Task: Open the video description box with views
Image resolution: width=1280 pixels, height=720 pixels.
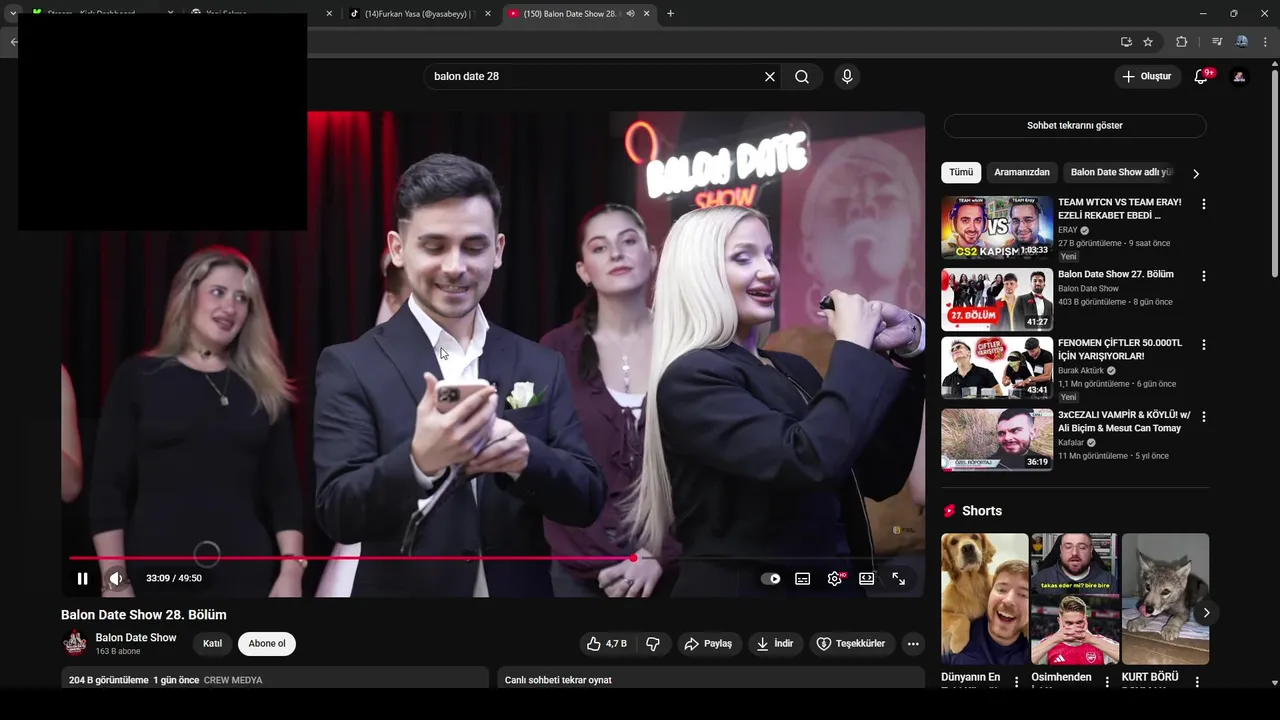Action: pos(274,679)
